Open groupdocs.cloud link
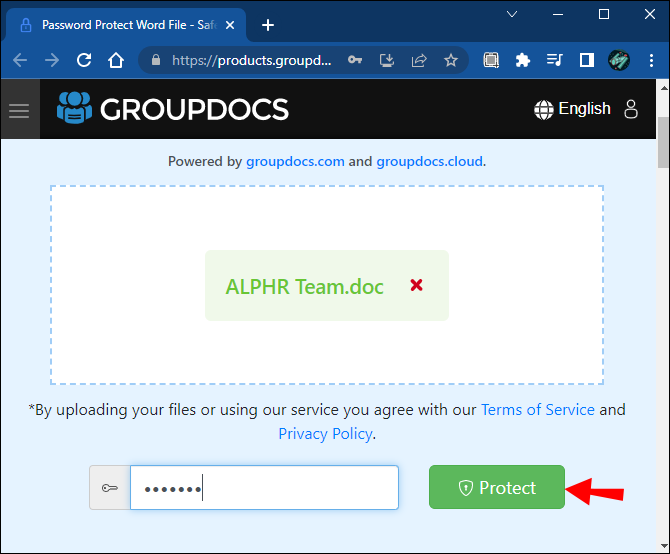 [430, 161]
